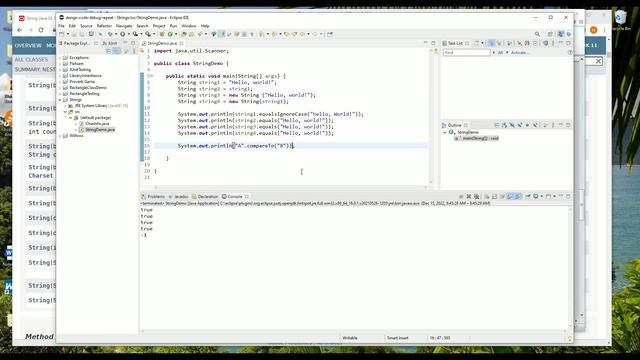
Task: Click ALL CLASSES link in browser page
Action: coord(31,60)
